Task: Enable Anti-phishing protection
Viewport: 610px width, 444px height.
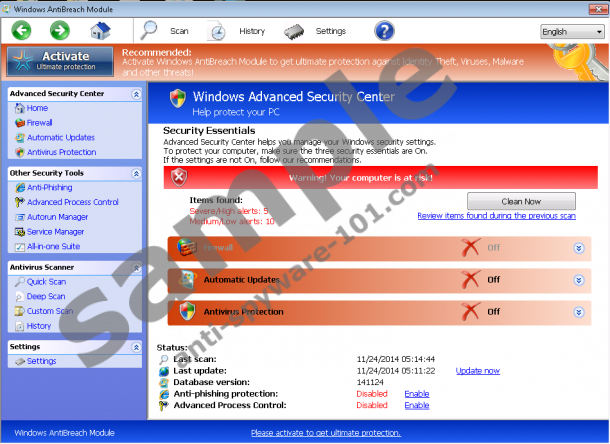Action: [x=416, y=394]
